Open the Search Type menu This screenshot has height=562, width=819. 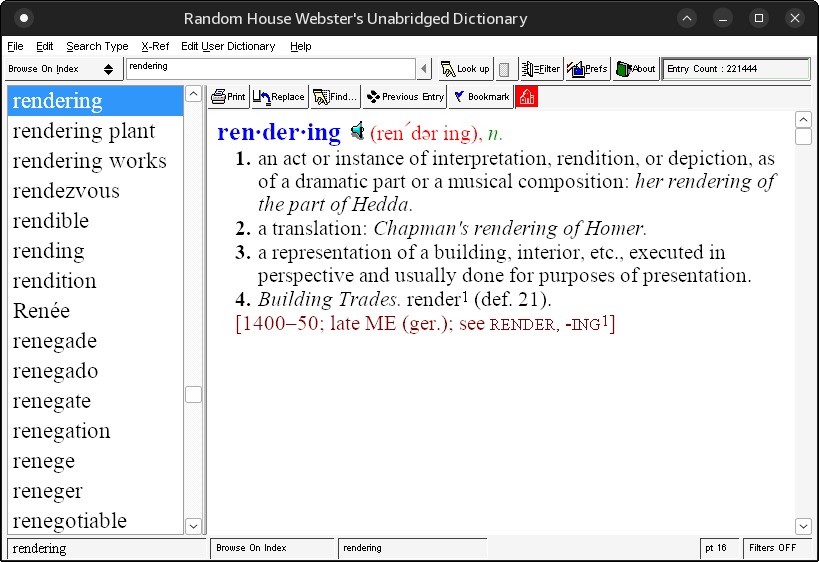tap(97, 46)
